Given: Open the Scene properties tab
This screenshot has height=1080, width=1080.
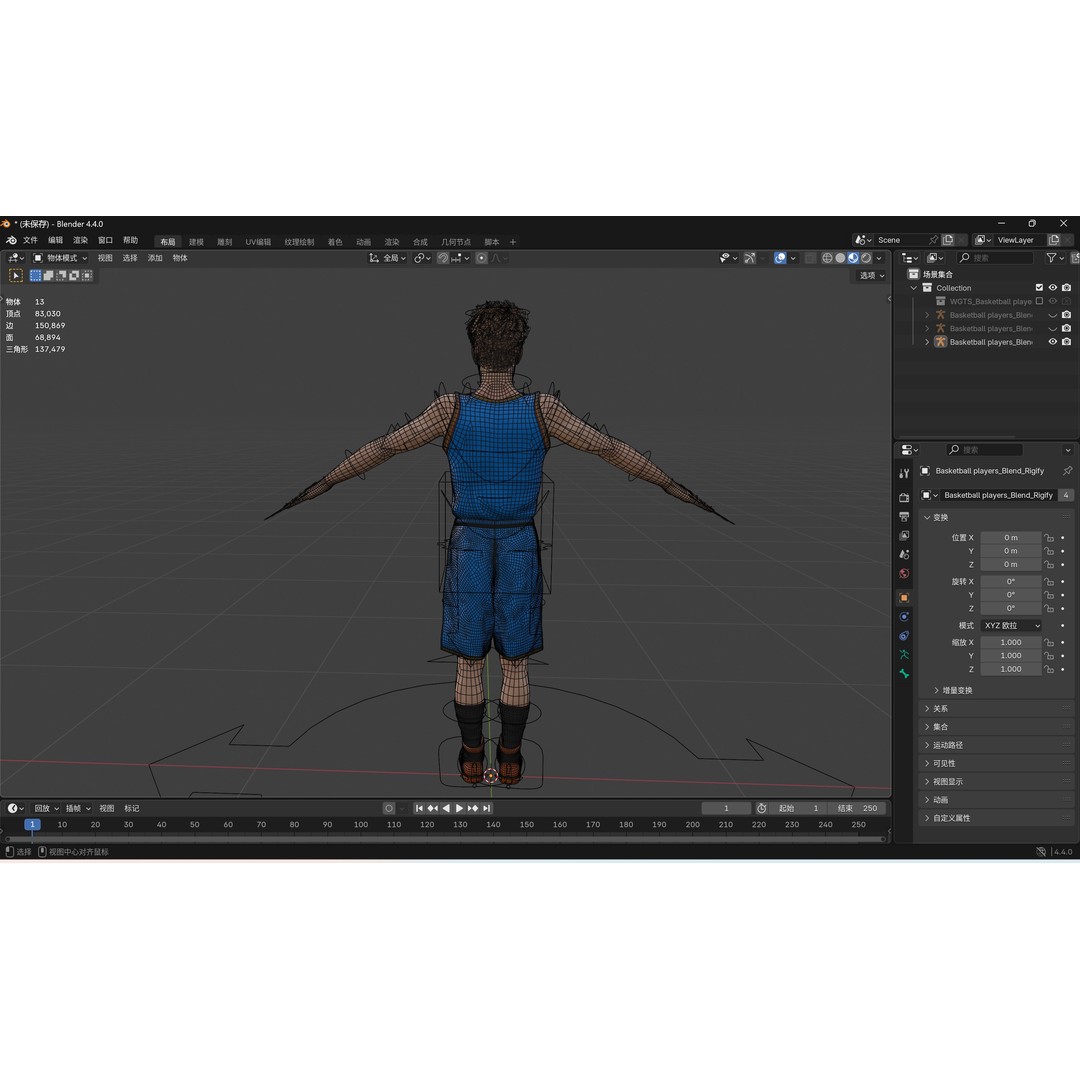Looking at the screenshot, I should click(904, 554).
